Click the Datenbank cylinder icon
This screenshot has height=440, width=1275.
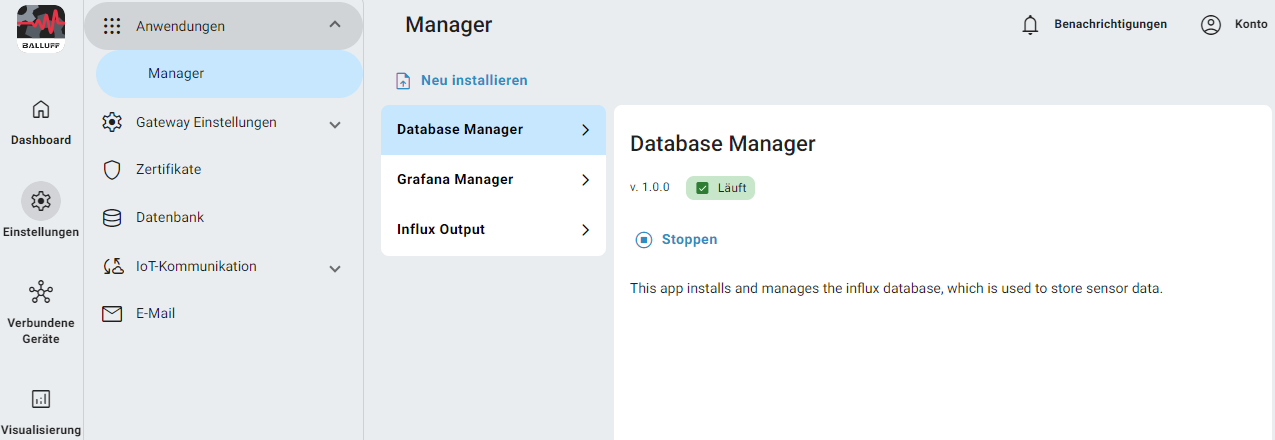pyautogui.click(x=113, y=218)
